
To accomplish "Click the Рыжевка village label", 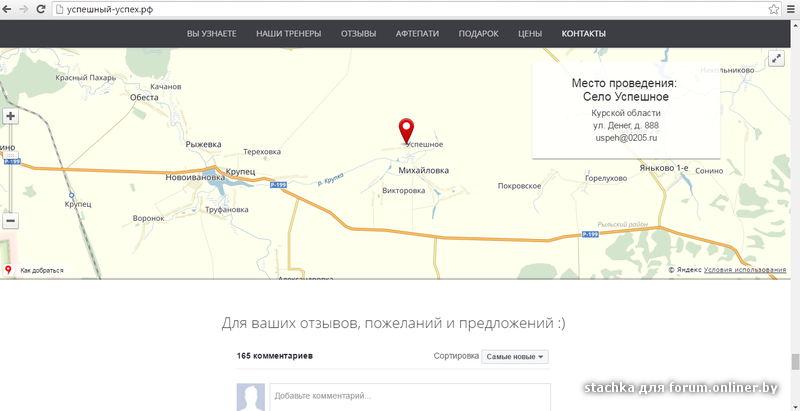I will [x=204, y=144].
